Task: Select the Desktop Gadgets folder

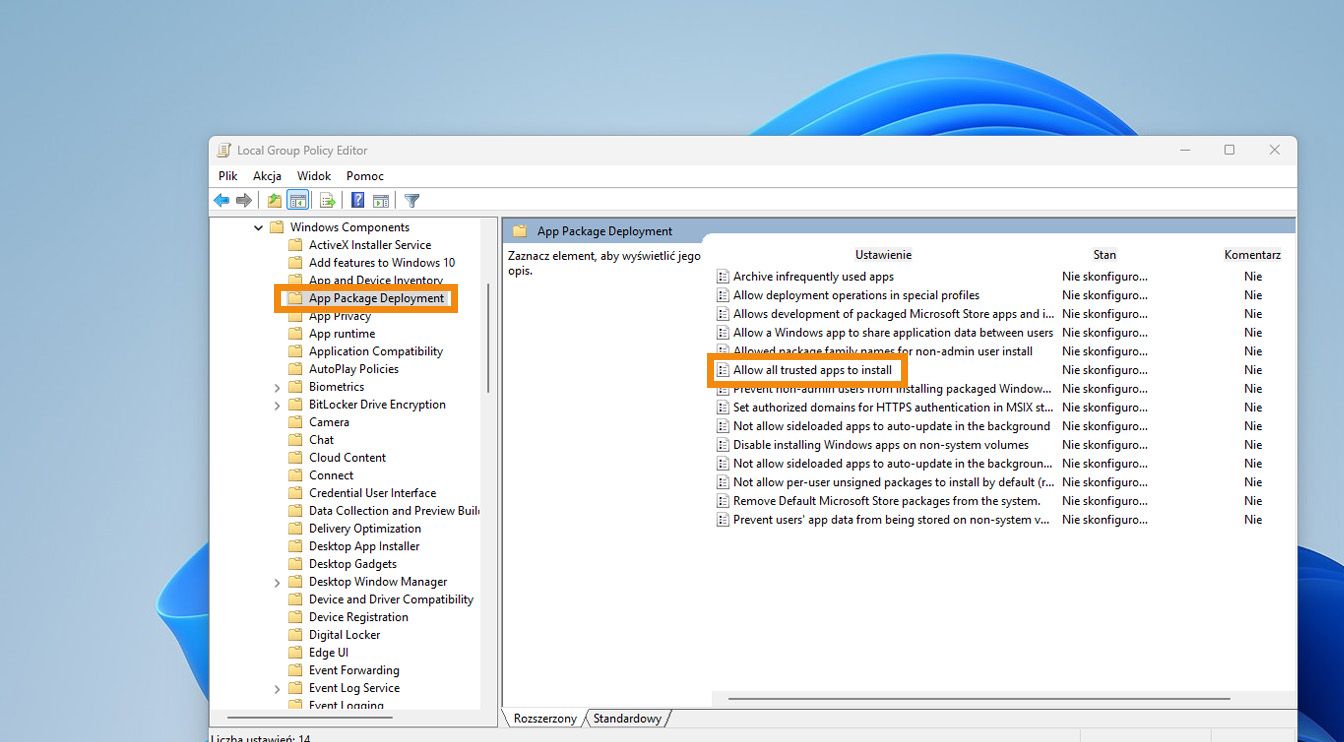Action: point(353,564)
